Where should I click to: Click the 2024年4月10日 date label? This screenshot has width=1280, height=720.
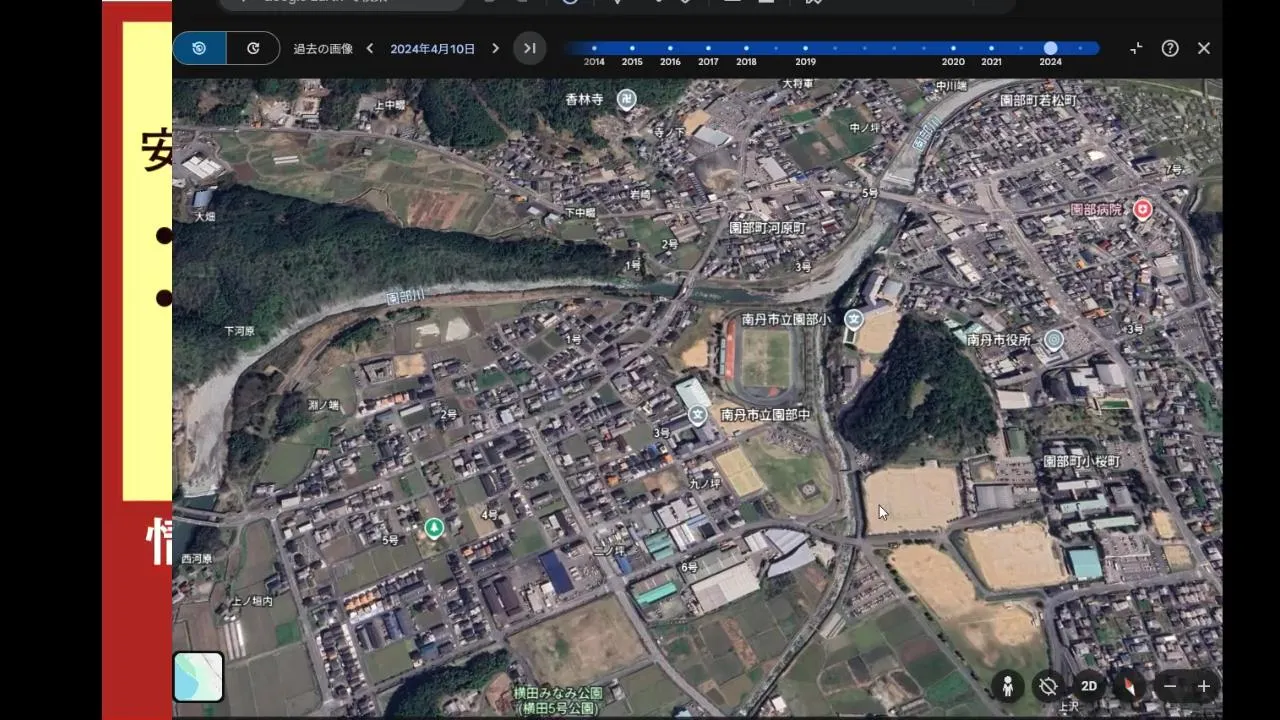coord(432,48)
